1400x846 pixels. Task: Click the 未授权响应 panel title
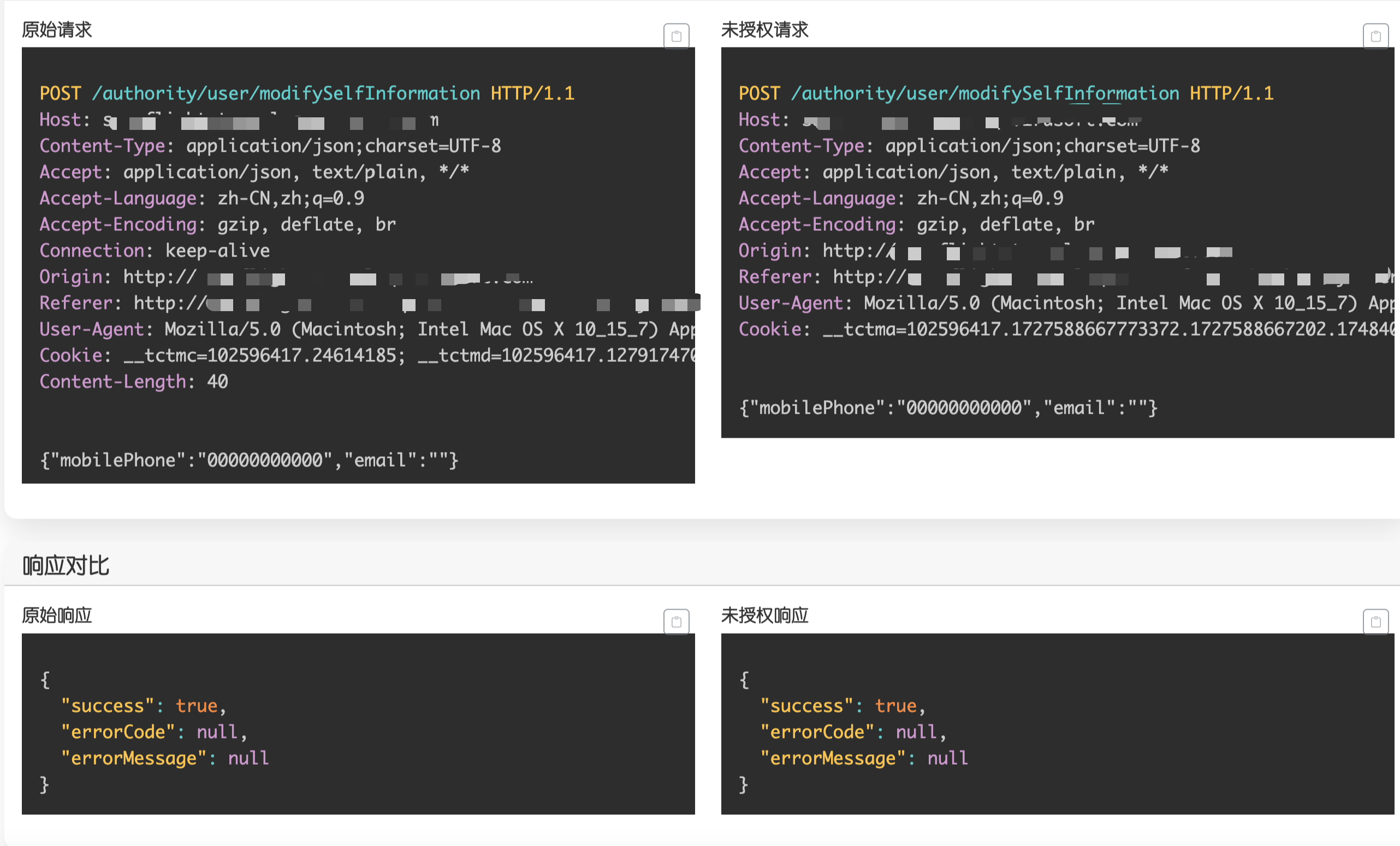point(764,615)
